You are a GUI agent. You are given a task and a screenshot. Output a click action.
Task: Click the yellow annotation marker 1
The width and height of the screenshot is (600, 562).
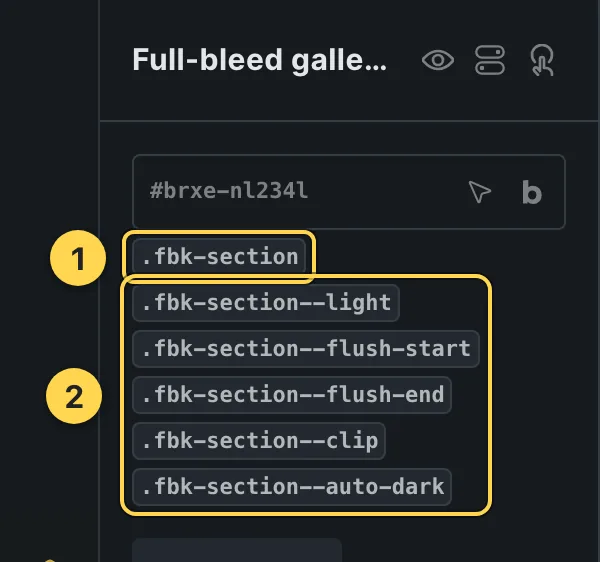click(x=78, y=258)
